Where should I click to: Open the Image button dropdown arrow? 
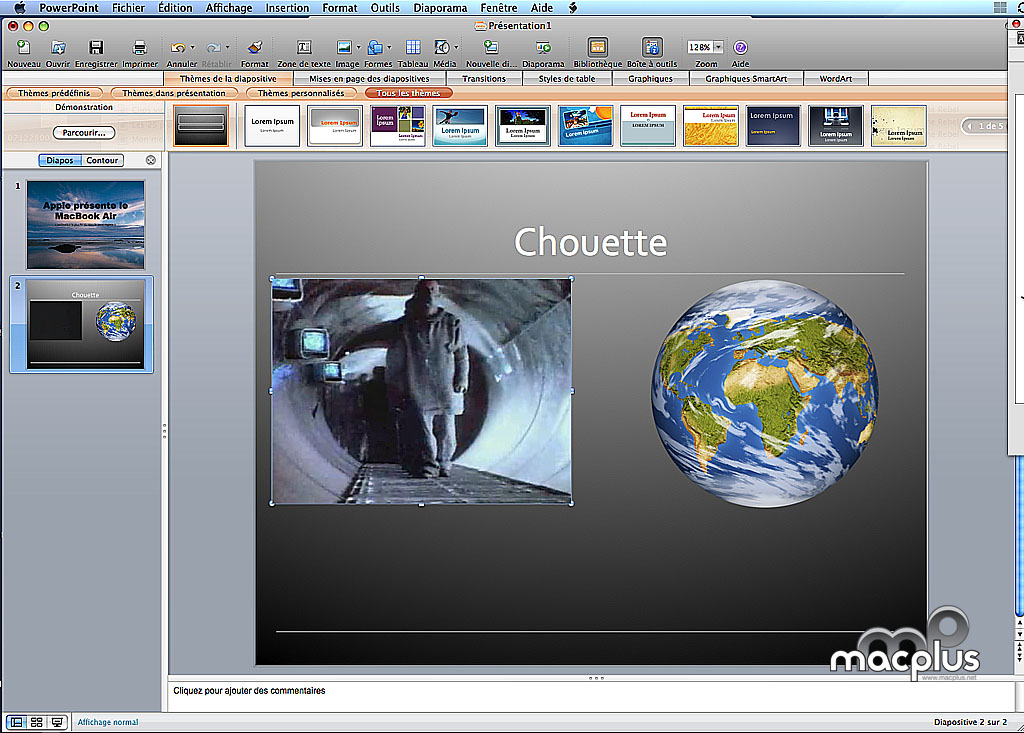point(359,47)
